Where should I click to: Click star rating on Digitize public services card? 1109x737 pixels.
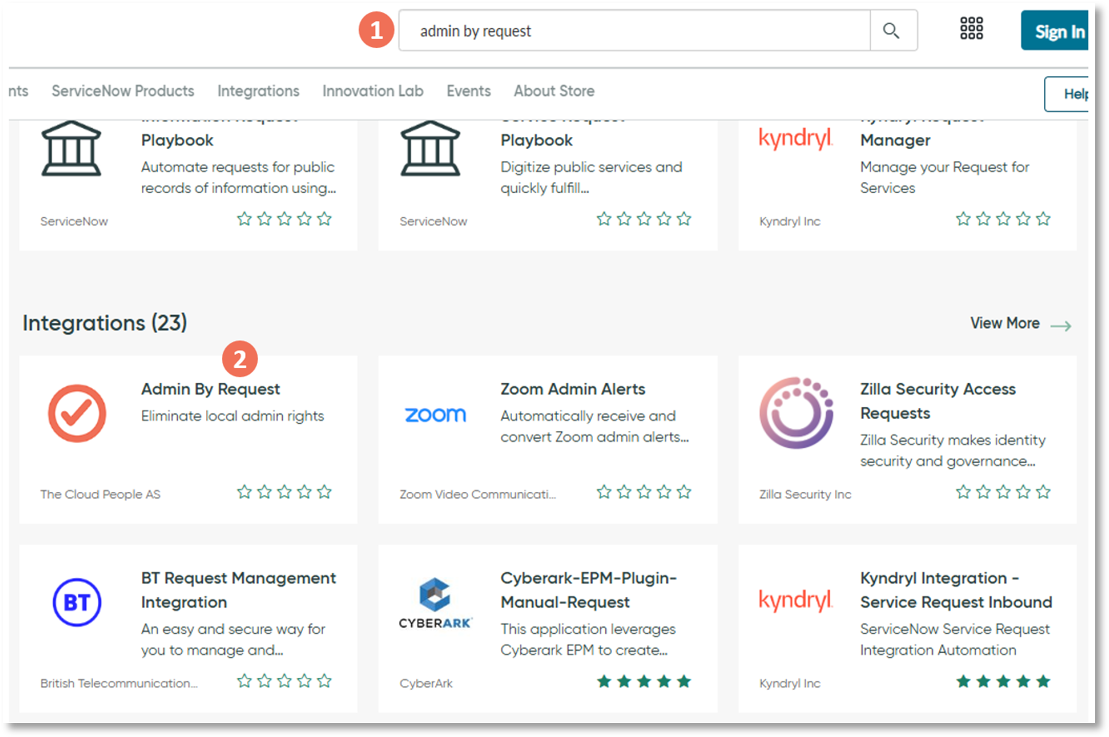pyautogui.click(x=644, y=219)
